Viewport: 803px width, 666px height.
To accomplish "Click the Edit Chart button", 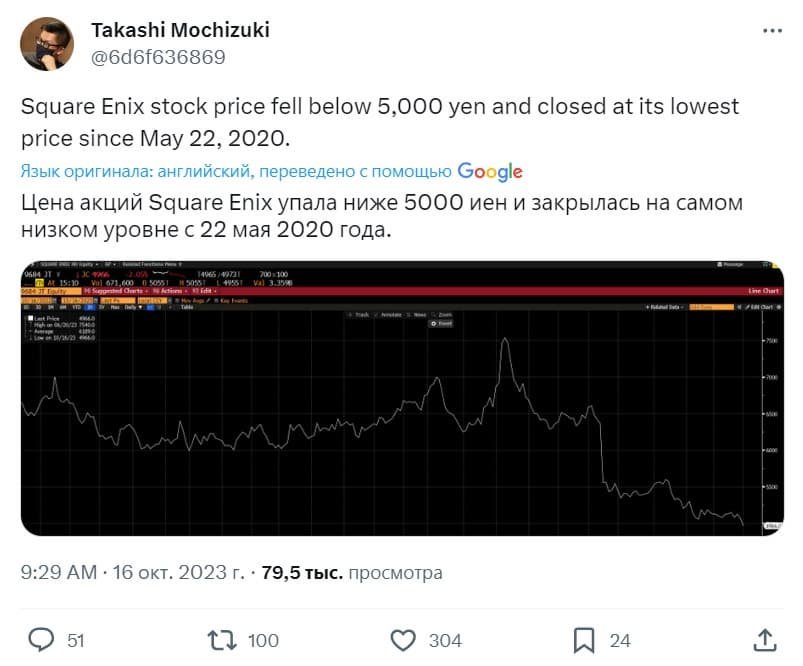I will 761,307.
